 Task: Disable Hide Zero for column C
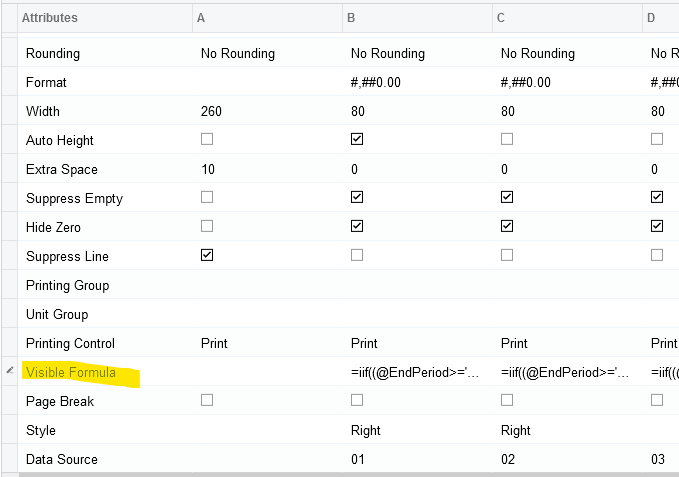pyautogui.click(x=507, y=226)
